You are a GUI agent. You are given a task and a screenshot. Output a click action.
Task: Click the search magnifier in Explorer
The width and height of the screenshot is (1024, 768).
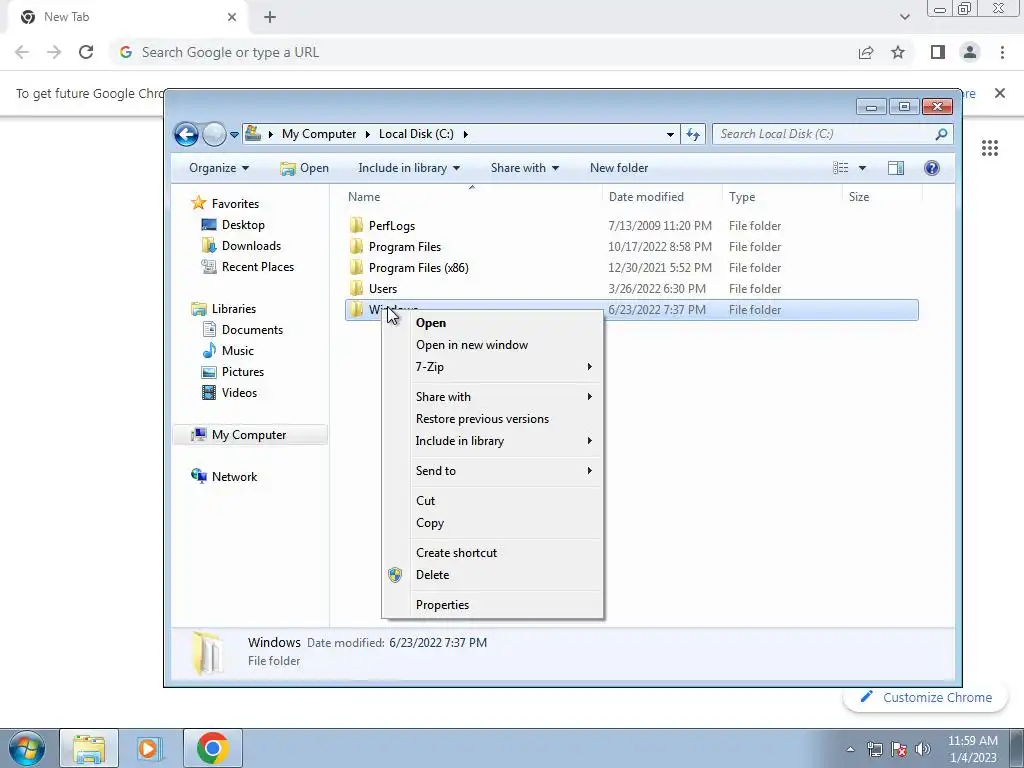[x=941, y=134]
